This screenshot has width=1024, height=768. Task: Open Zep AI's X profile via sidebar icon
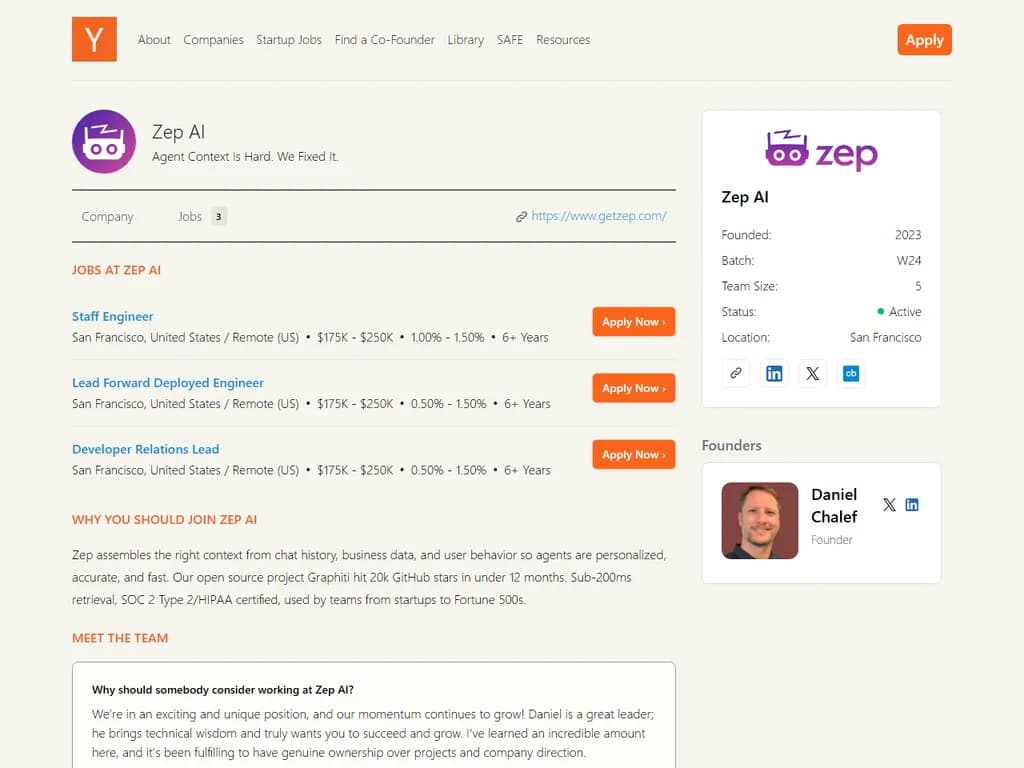click(x=812, y=373)
